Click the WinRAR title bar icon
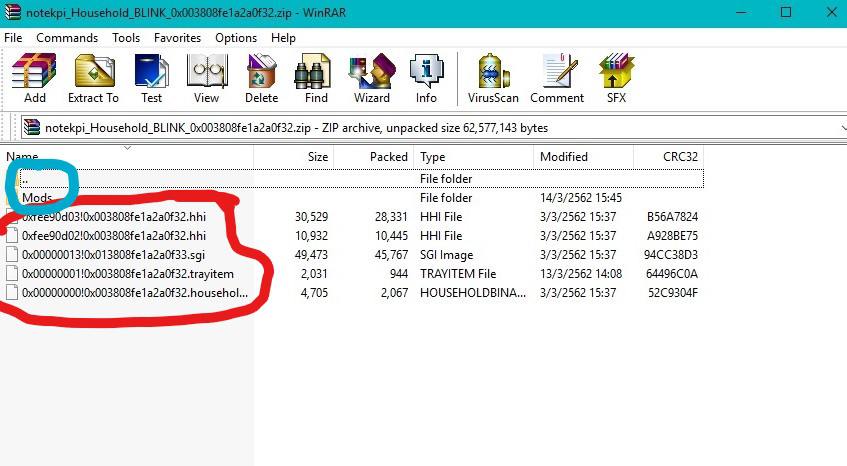Image resolution: width=847 pixels, height=466 pixels. click(x=12, y=12)
